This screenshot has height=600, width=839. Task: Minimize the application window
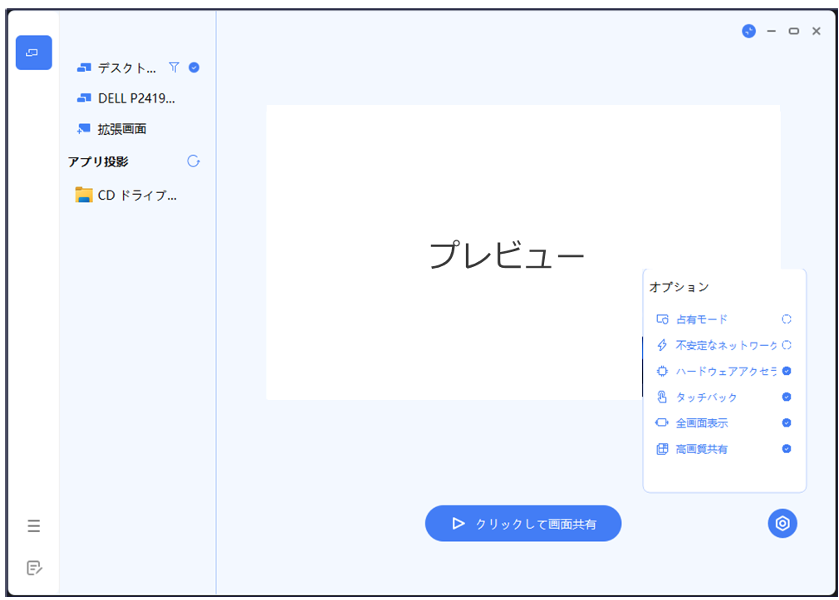tap(771, 31)
